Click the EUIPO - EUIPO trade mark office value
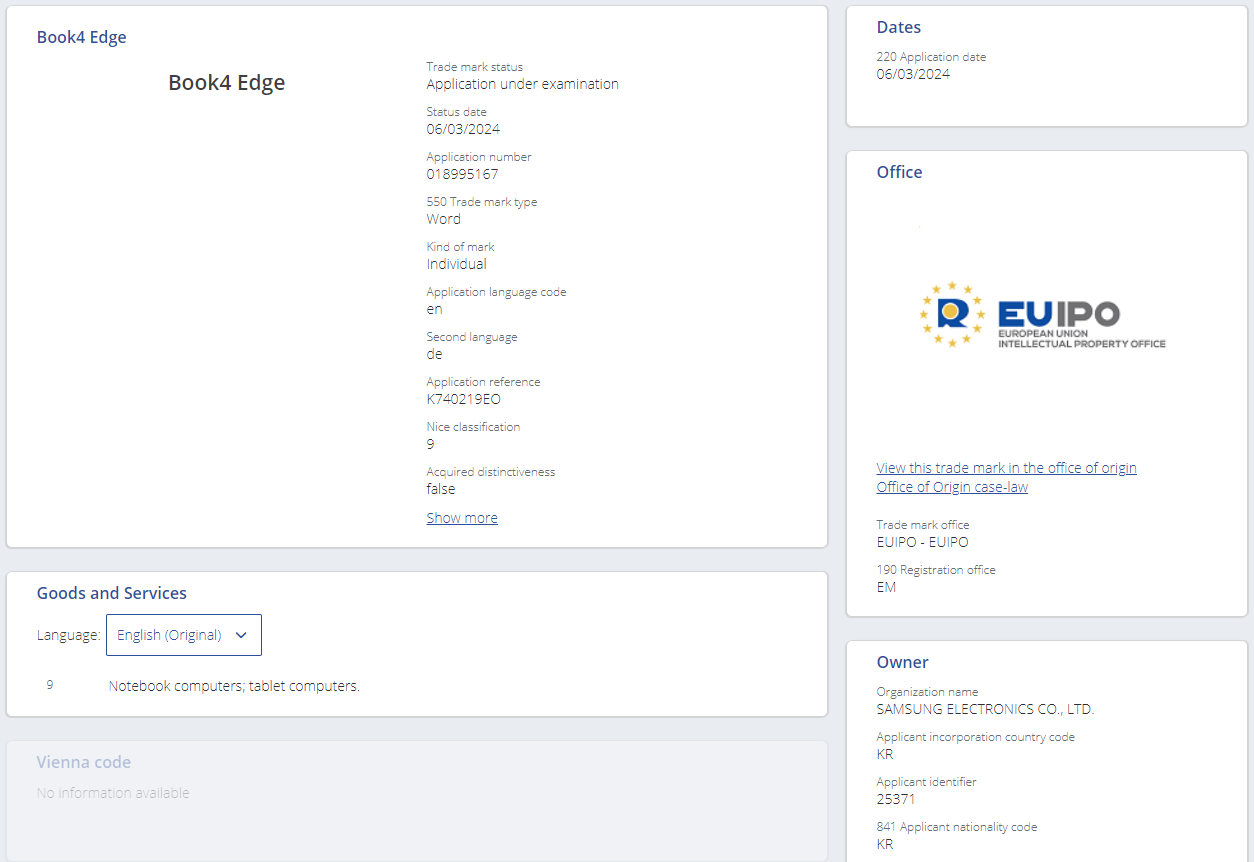1254x862 pixels. [922, 542]
